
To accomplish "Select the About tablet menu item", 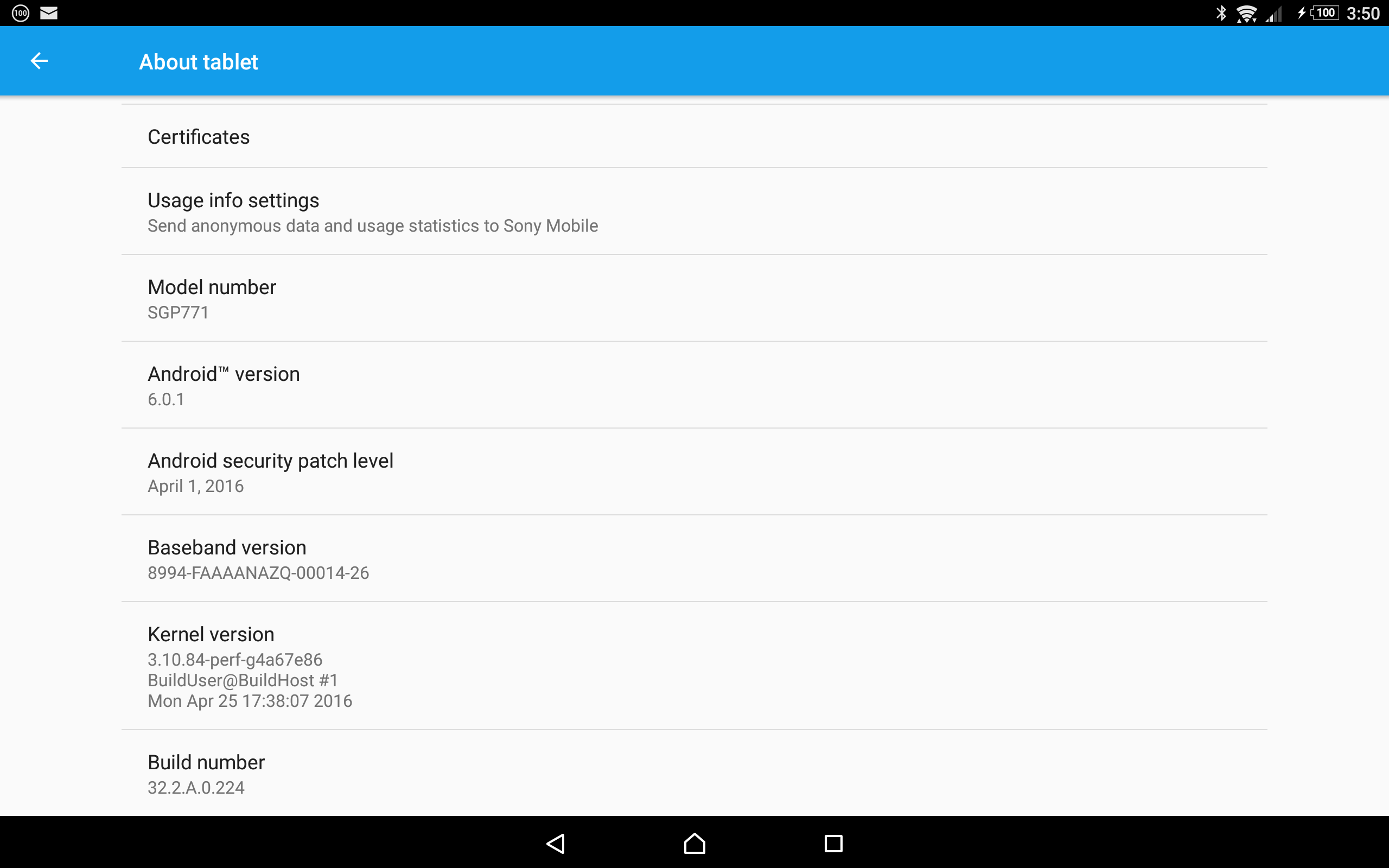I will [x=197, y=61].
